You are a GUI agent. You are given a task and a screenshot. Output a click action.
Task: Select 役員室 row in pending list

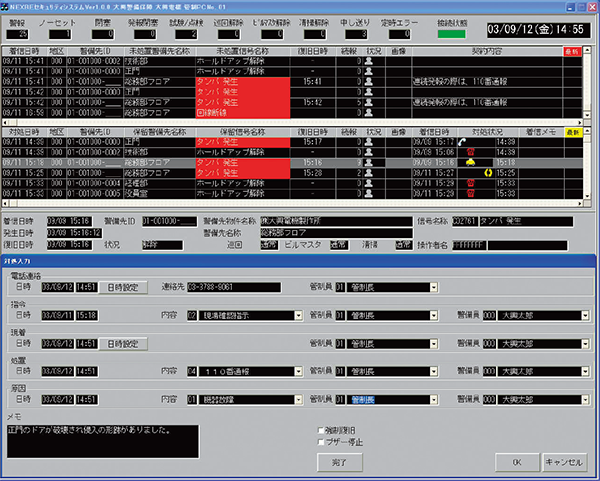292,193
